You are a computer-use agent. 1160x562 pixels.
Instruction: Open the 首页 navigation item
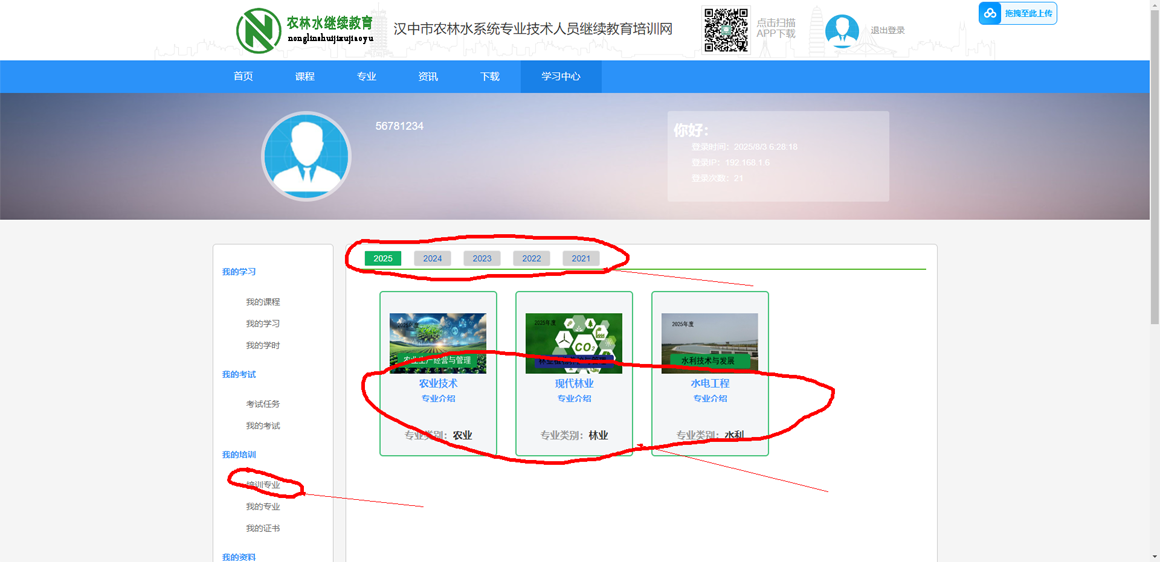pyautogui.click(x=243, y=76)
